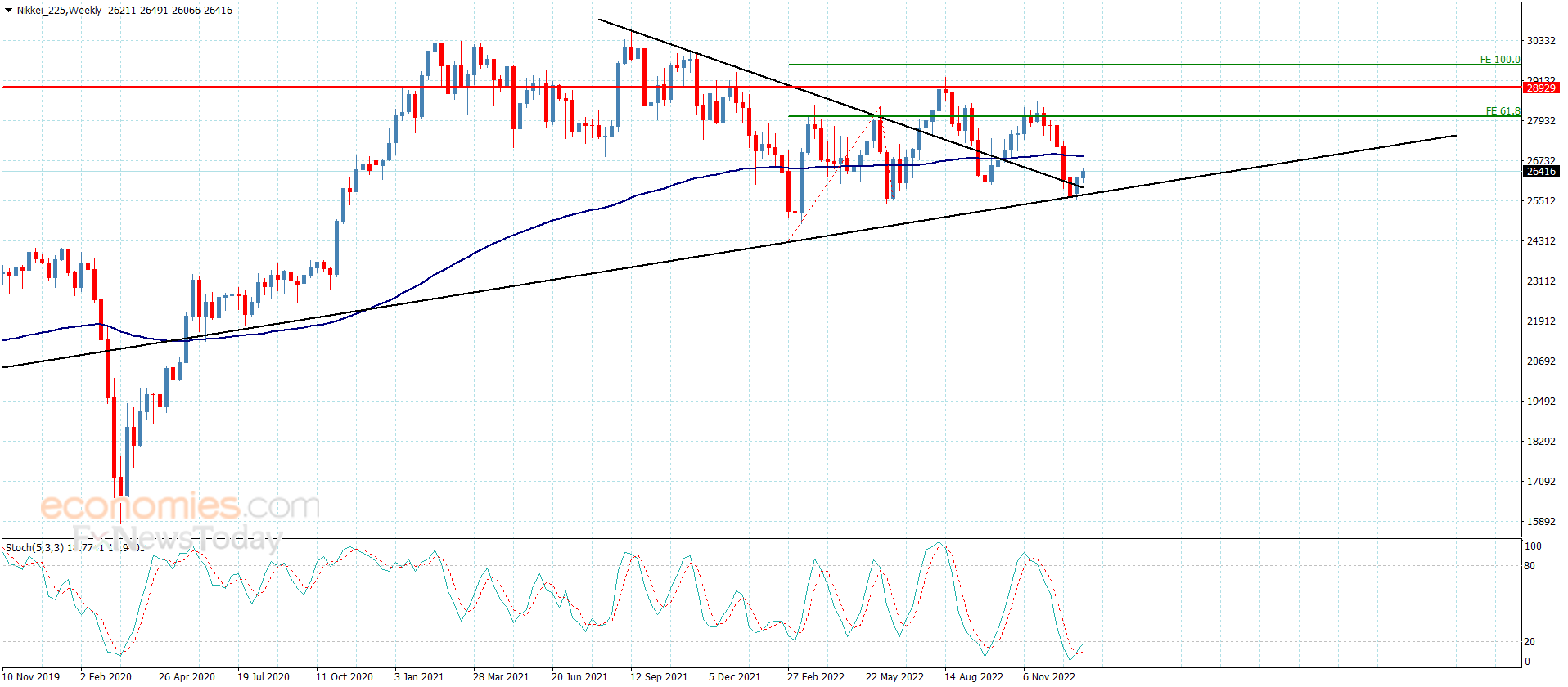Click the Stoch(5,3,3) indicator label
The height and width of the screenshot is (687, 1568).
point(34,547)
